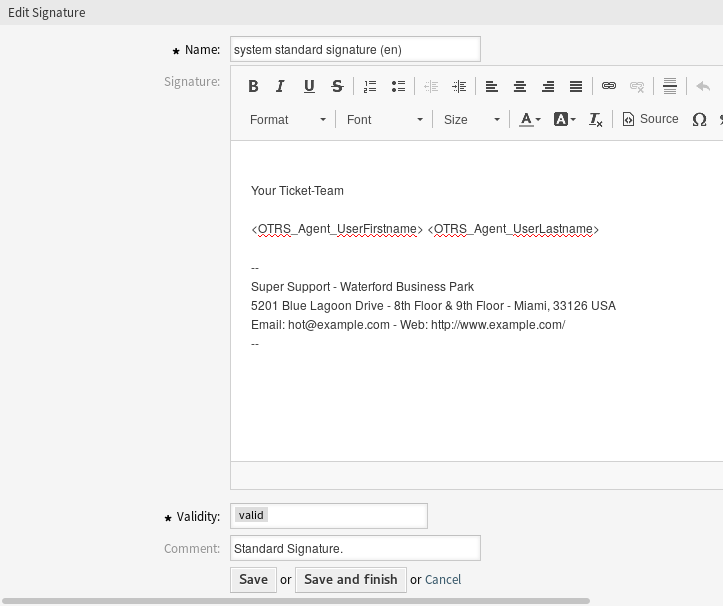
Task: Open the Size dropdown
Action: click(471, 119)
